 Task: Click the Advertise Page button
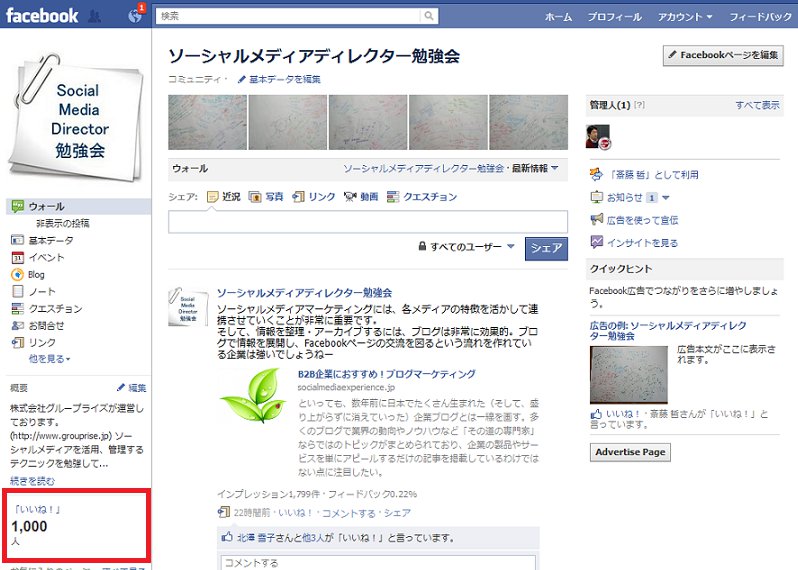(630, 452)
